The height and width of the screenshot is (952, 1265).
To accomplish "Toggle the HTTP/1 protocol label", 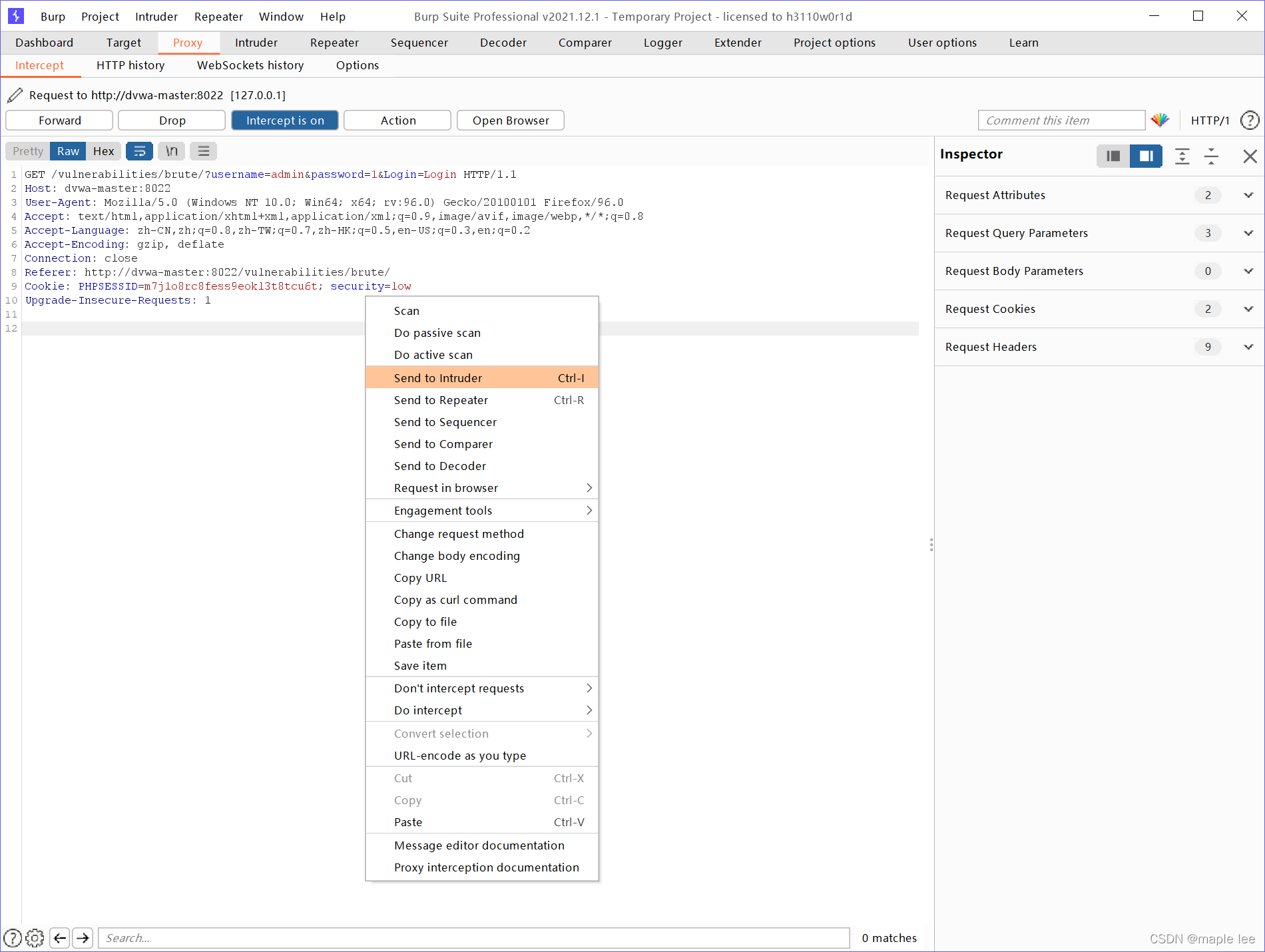I will 1210,120.
